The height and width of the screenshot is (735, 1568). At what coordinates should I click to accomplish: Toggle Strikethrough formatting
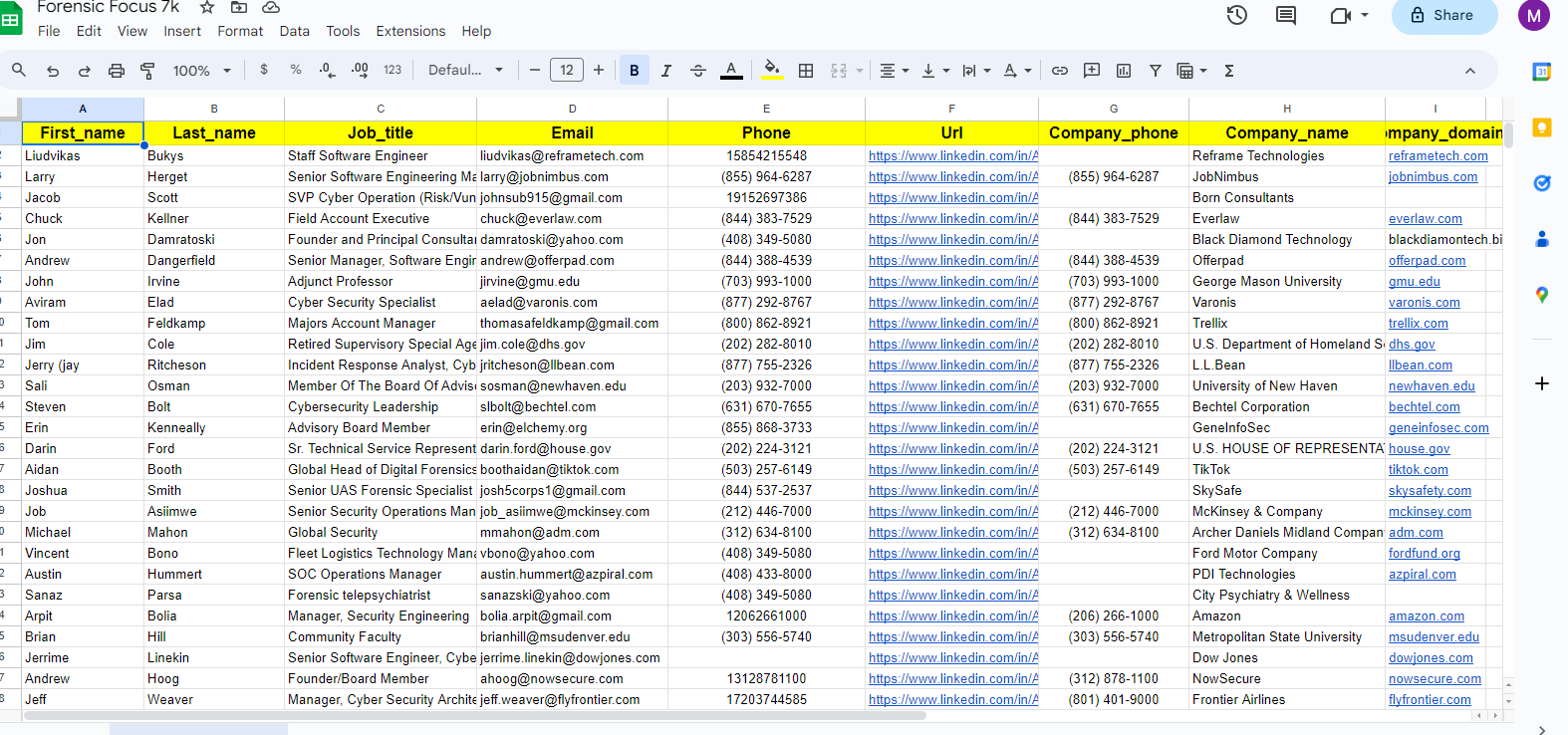coord(698,71)
